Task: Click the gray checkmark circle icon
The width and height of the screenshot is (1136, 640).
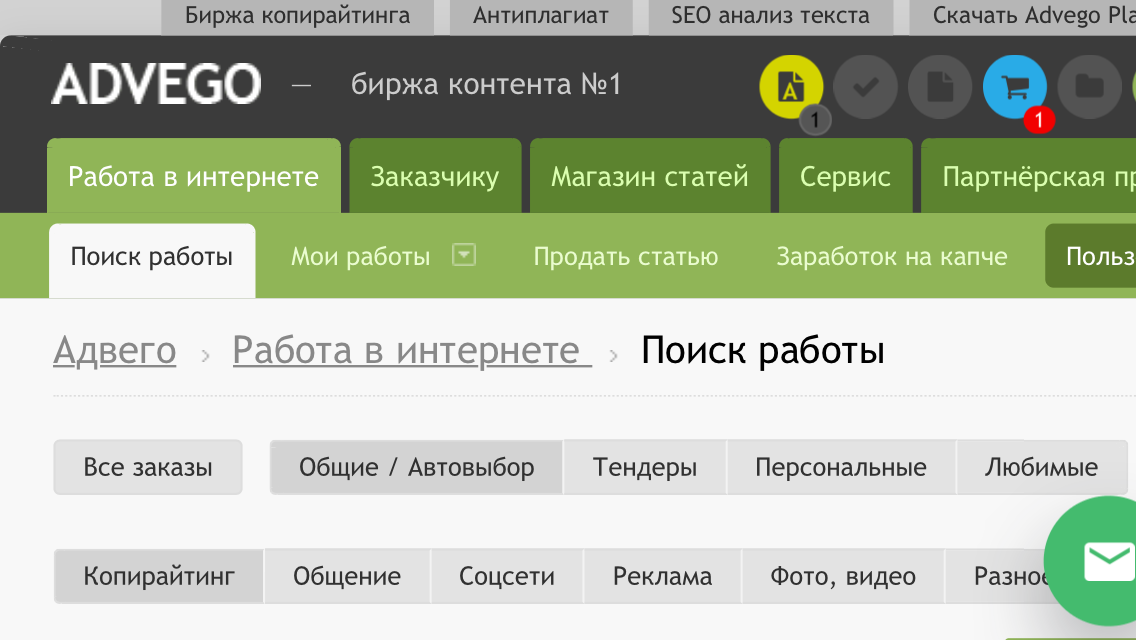Action: [866, 87]
